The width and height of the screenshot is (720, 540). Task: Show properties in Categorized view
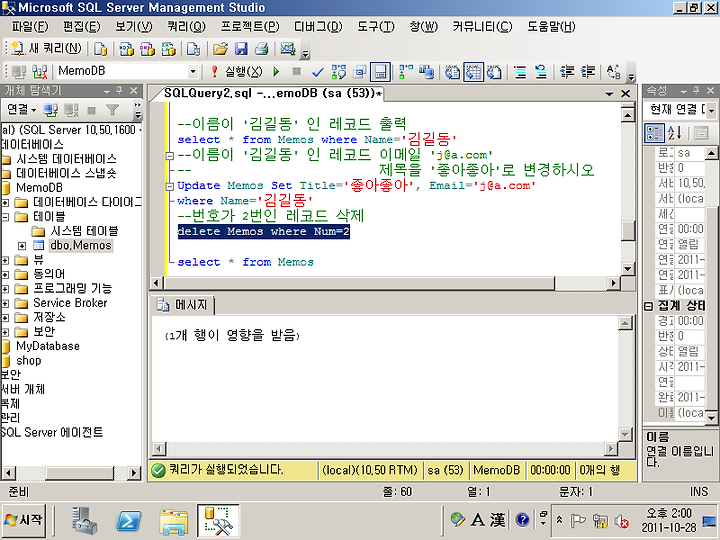654,133
